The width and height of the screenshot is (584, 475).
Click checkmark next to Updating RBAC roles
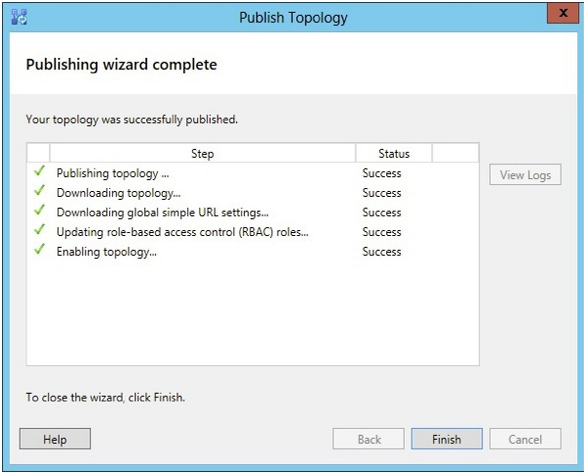[39, 230]
